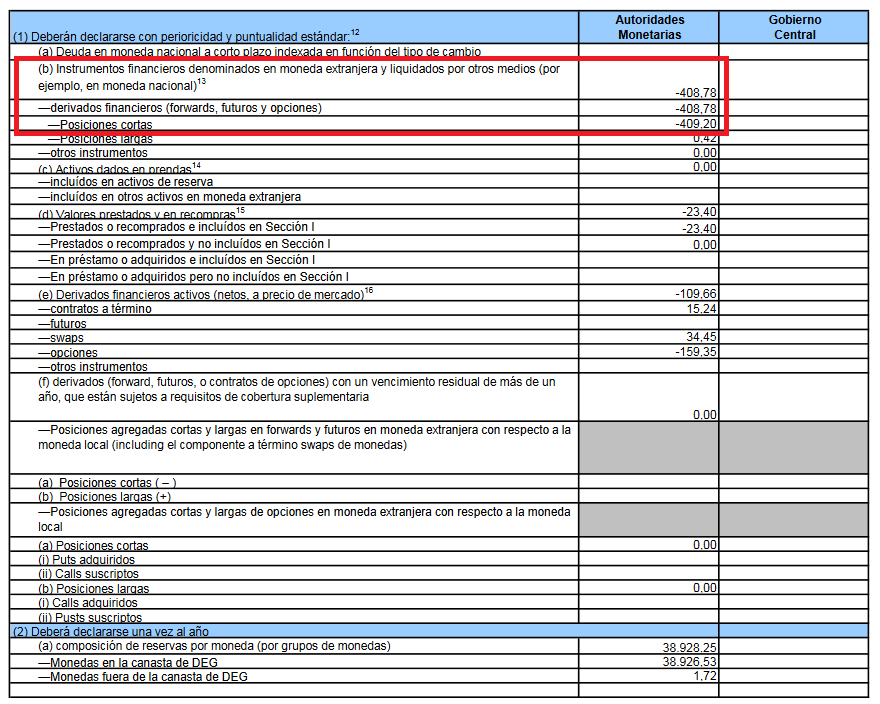This screenshot has height=704, width=880.
Task: Select "—incluídos en otros activos en moneda extranjera"
Action: click(169, 196)
